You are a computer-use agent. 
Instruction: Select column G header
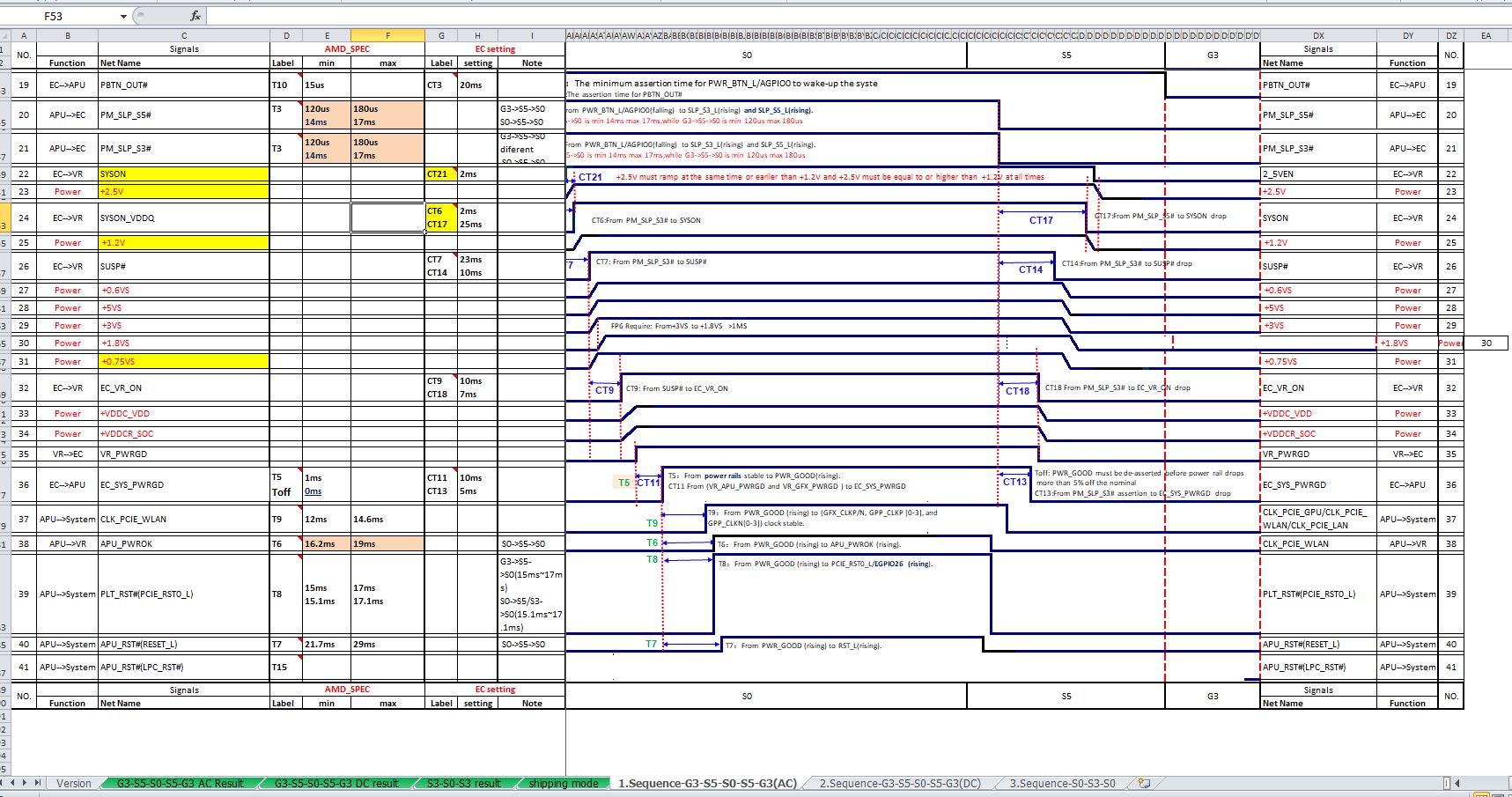click(x=441, y=36)
